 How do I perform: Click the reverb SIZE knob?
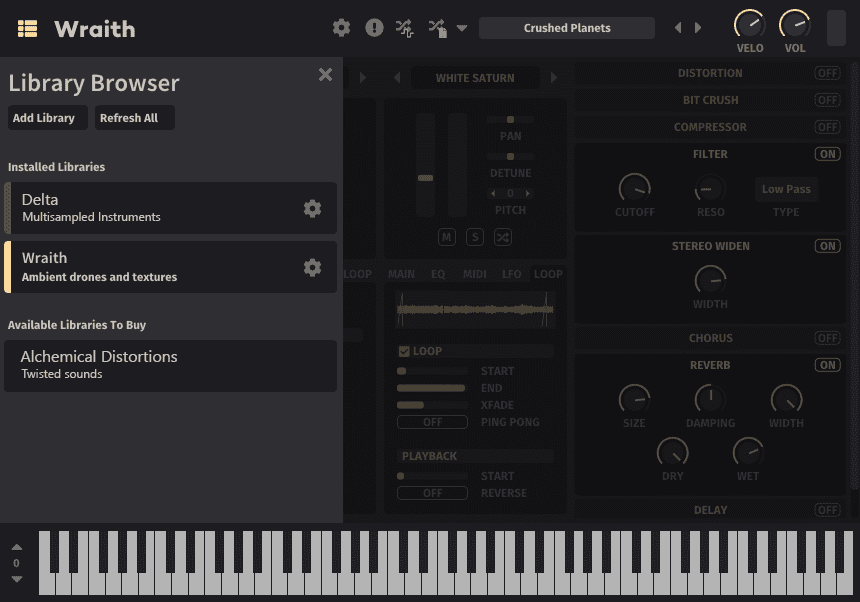pyautogui.click(x=635, y=399)
